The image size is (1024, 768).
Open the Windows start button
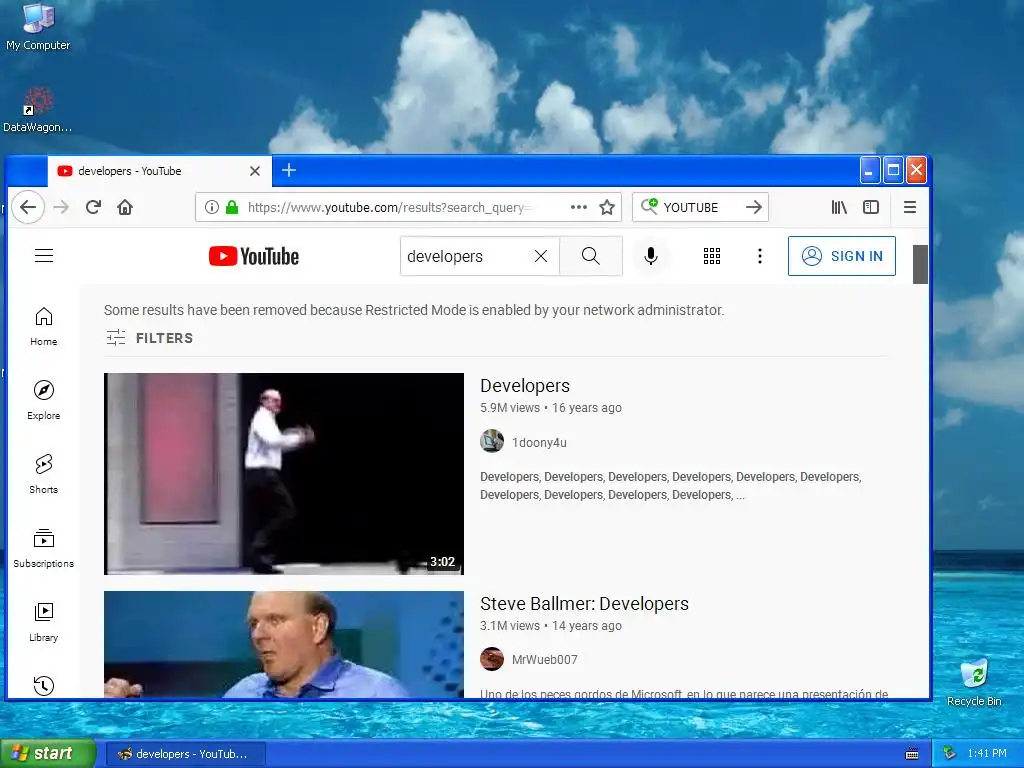point(48,754)
